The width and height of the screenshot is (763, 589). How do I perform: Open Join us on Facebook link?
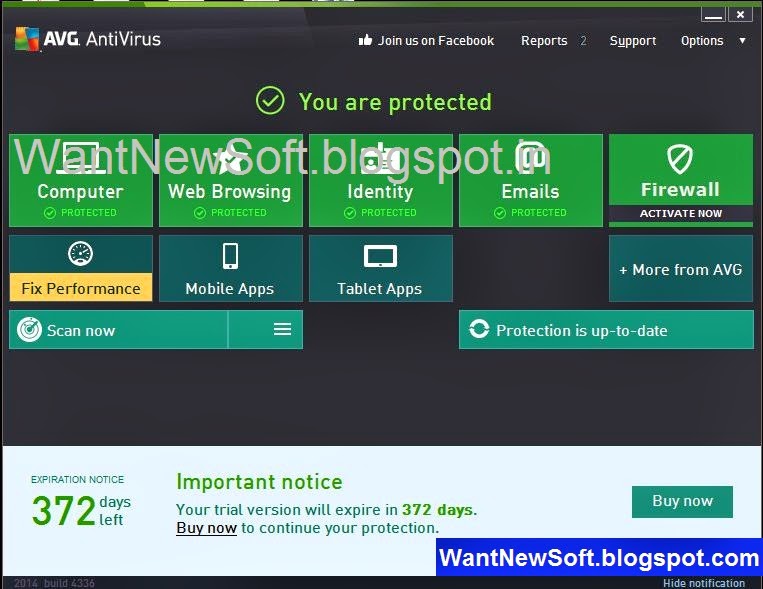tap(436, 40)
